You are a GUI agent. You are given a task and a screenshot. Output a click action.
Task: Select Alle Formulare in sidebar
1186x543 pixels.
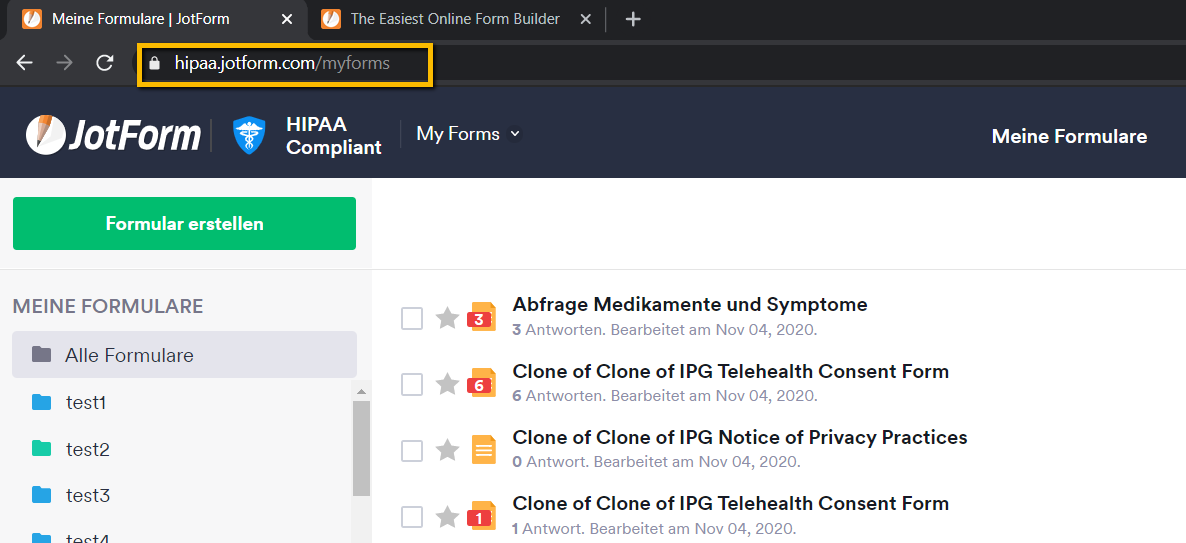(185, 355)
